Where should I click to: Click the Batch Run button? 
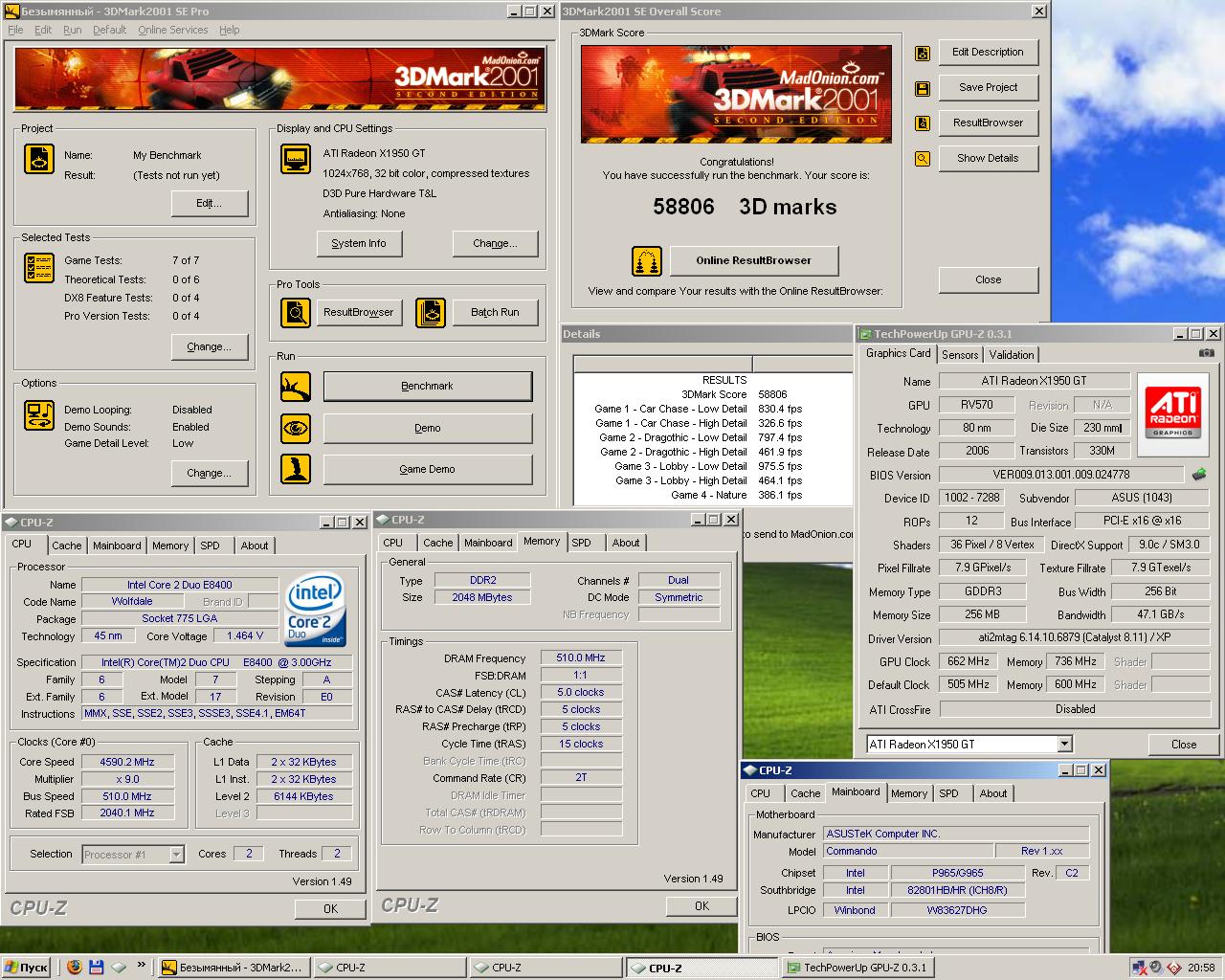pos(495,312)
